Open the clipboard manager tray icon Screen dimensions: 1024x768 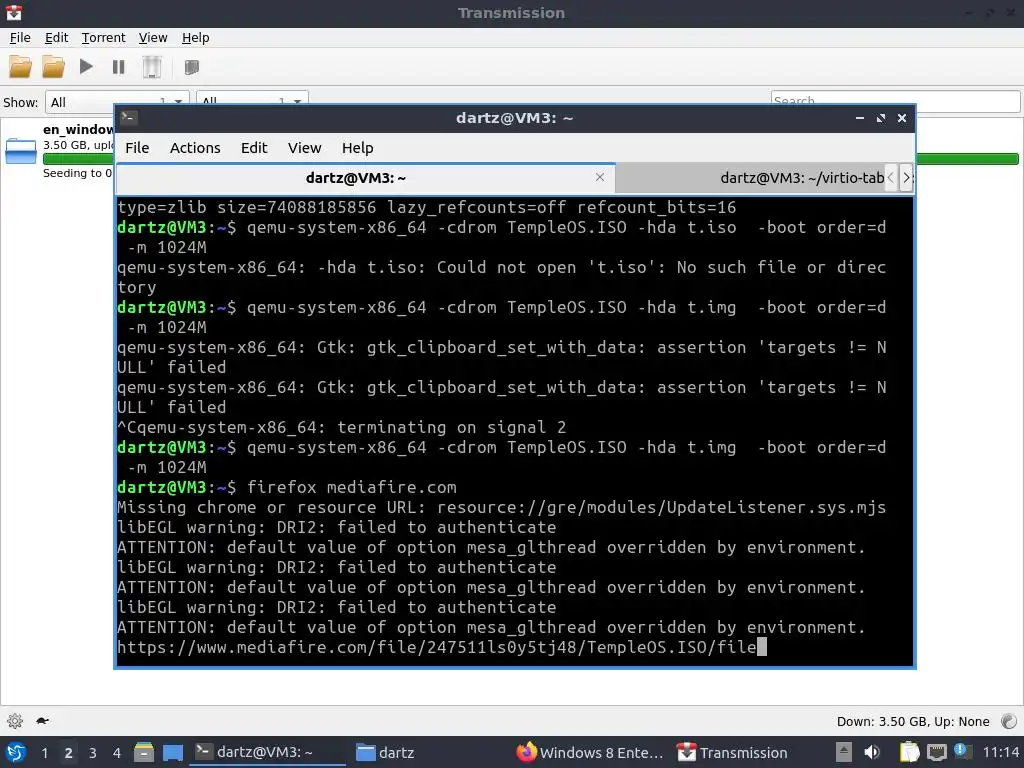click(x=909, y=752)
